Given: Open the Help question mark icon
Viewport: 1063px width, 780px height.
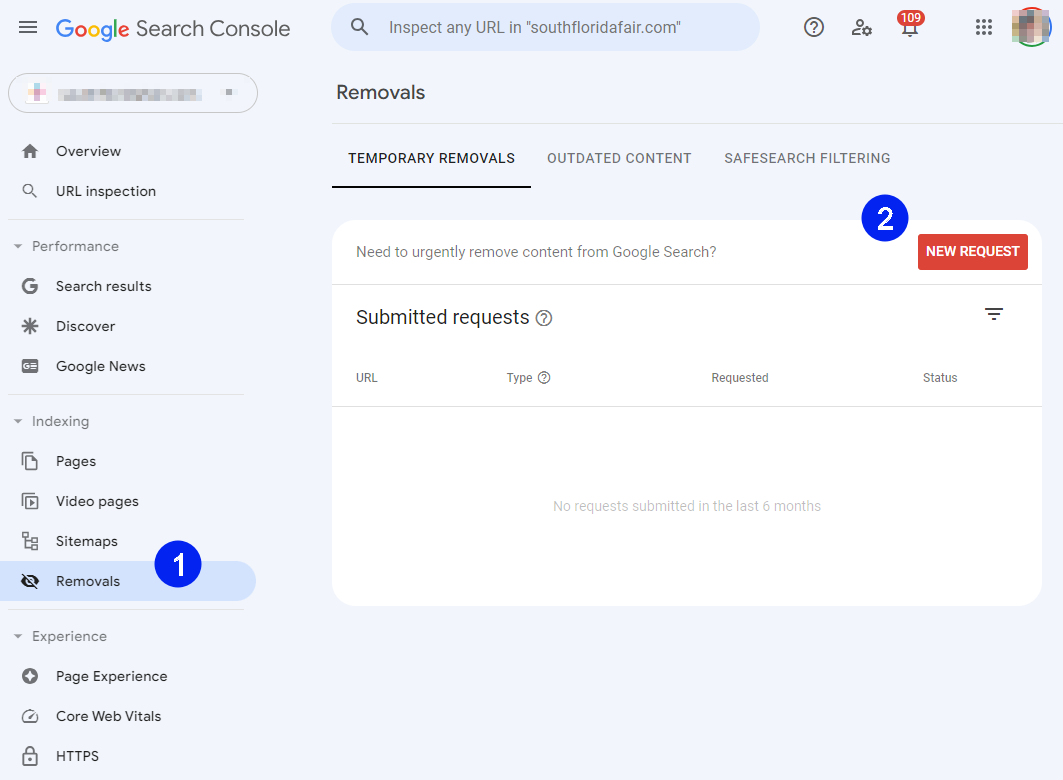Looking at the screenshot, I should pyautogui.click(x=814, y=27).
